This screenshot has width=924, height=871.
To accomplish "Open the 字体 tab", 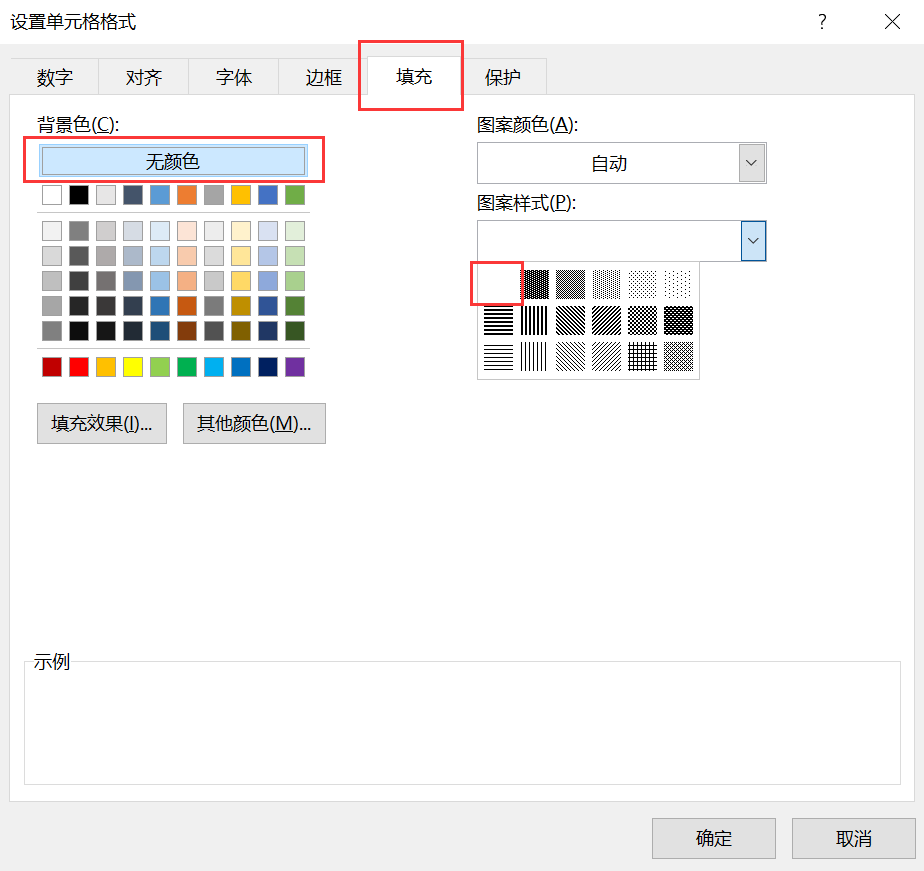I will pyautogui.click(x=233, y=77).
